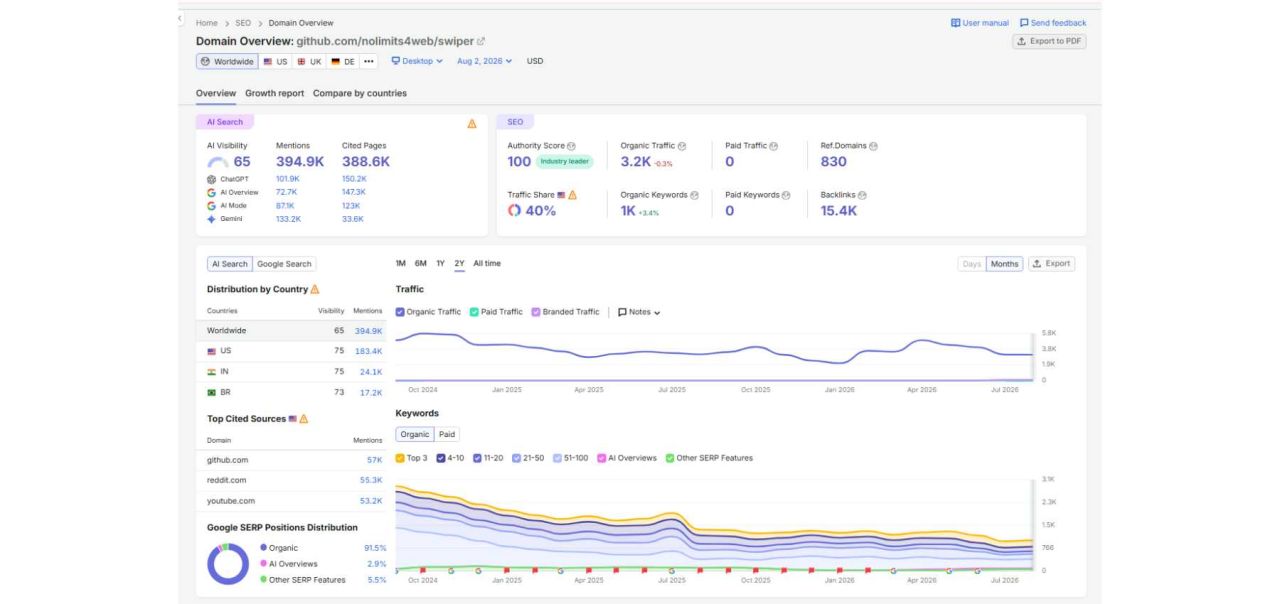
Task: Switch to the Growth report tab
Action: pyautogui.click(x=275, y=93)
